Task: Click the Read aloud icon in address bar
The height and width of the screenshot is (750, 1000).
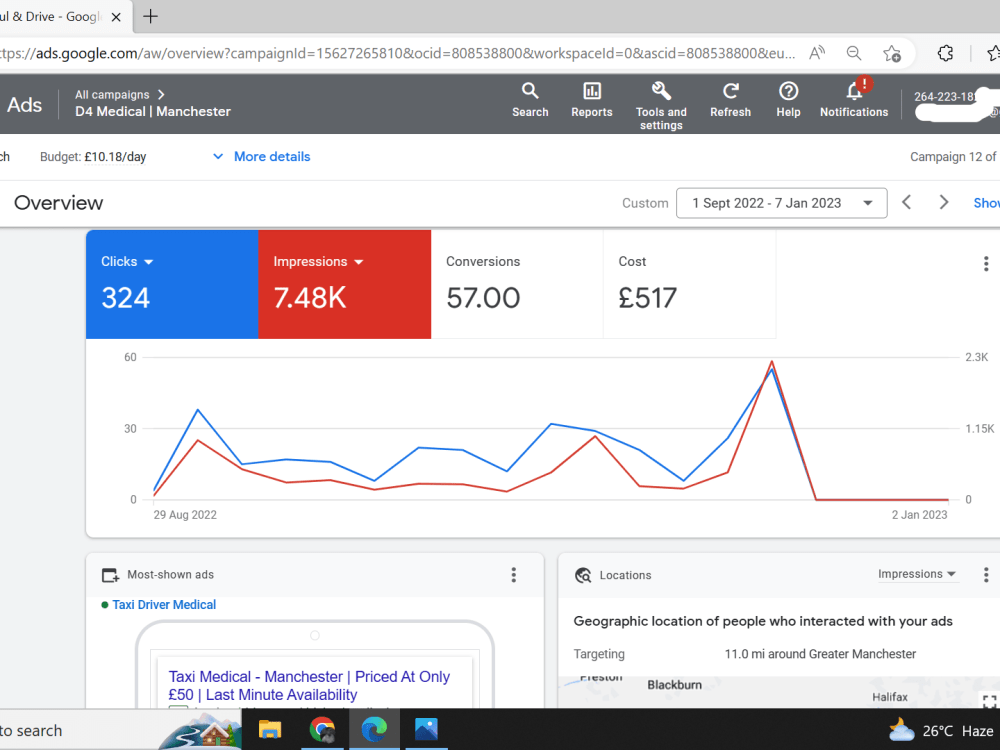Action: (817, 53)
